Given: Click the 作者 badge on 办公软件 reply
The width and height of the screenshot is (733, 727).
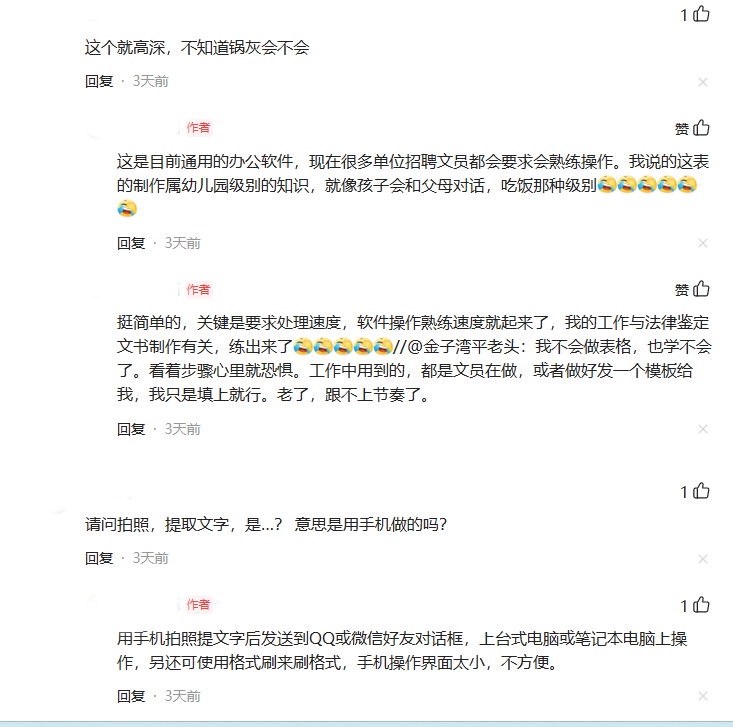Looking at the screenshot, I should coord(198,128).
